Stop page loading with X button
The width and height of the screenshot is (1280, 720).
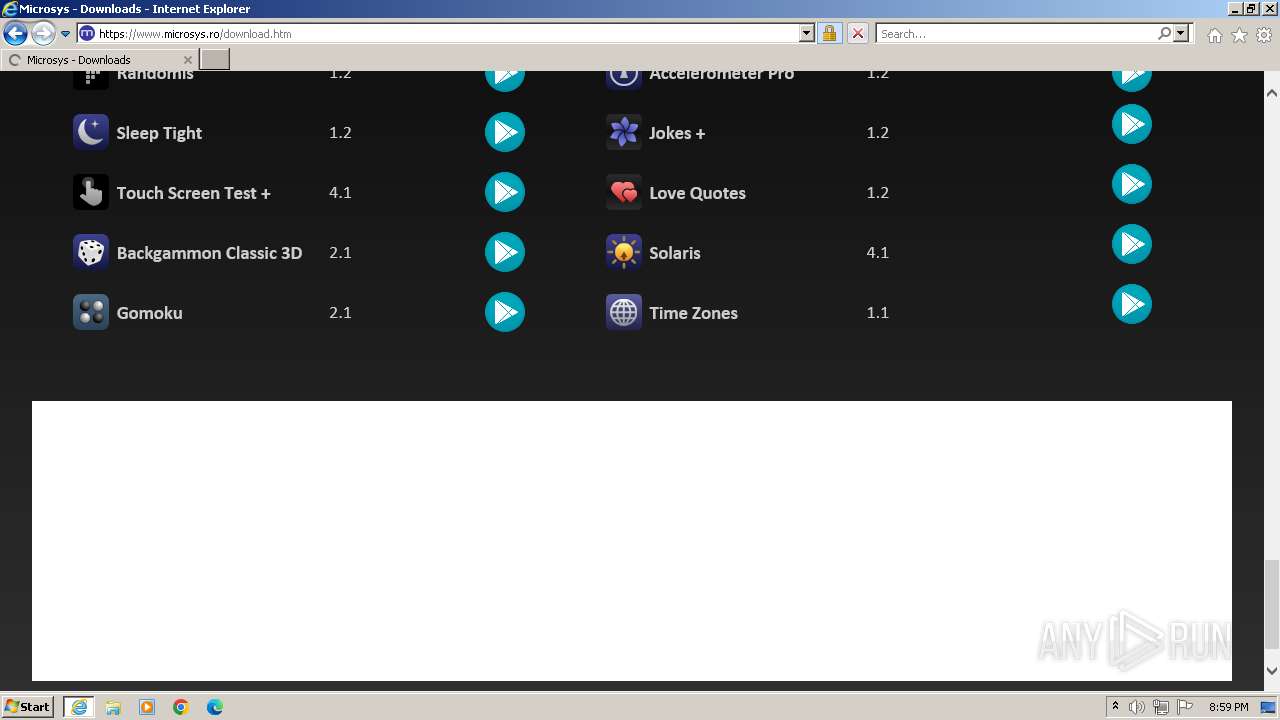857,33
